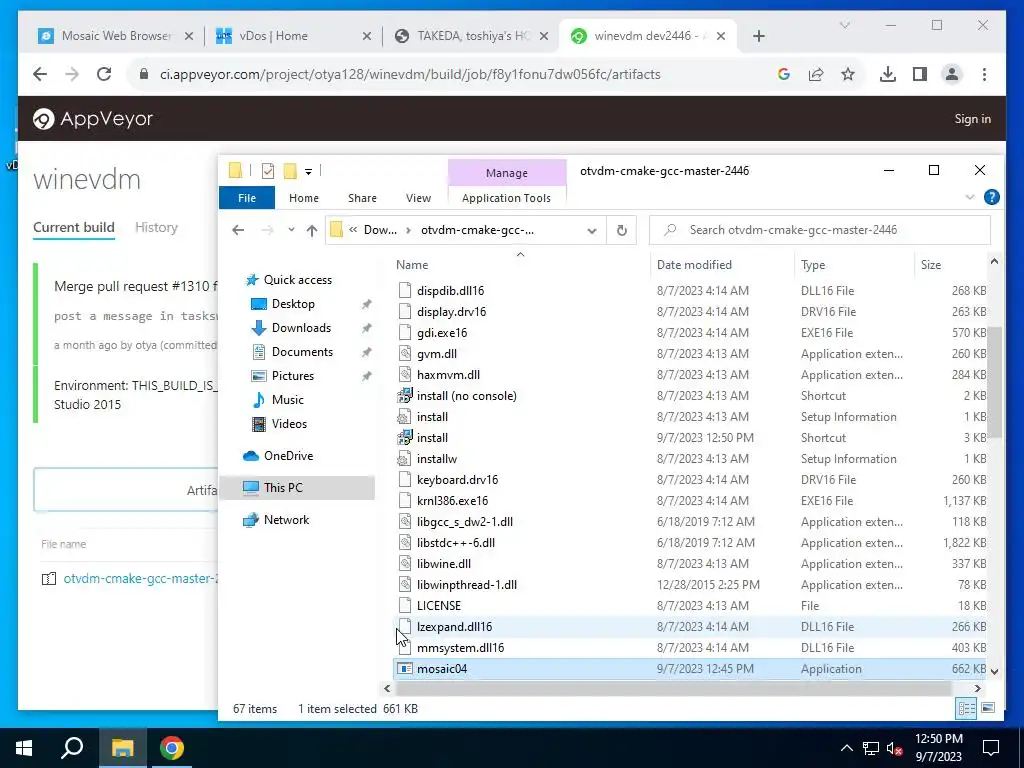Image resolution: width=1024 pixels, height=768 pixels.
Task: Sort by Name column header
Action: click(412, 265)
